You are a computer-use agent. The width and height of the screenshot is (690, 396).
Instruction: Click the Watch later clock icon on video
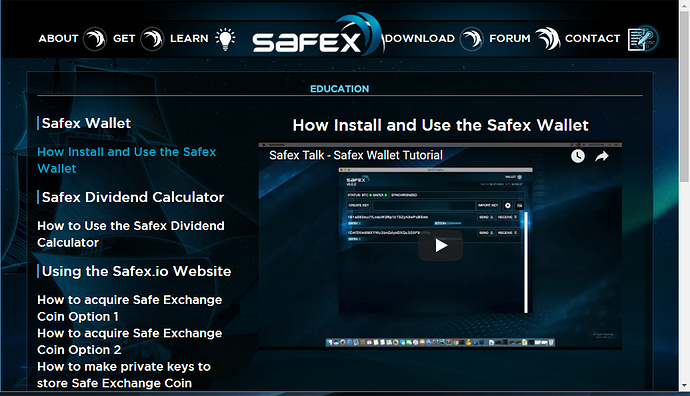point(578,156)
